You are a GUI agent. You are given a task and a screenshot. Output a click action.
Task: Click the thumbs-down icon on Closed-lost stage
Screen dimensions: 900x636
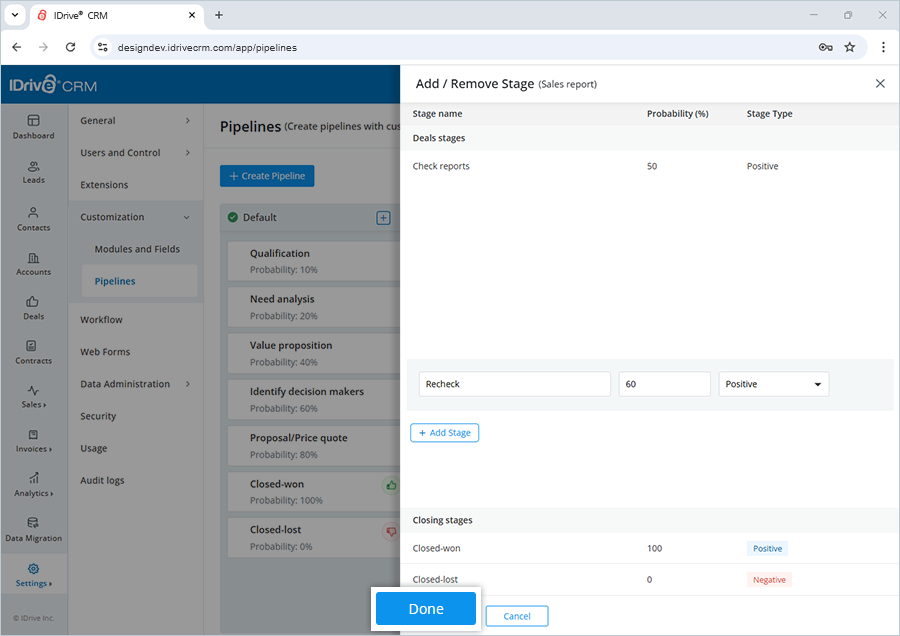[390, 531]
